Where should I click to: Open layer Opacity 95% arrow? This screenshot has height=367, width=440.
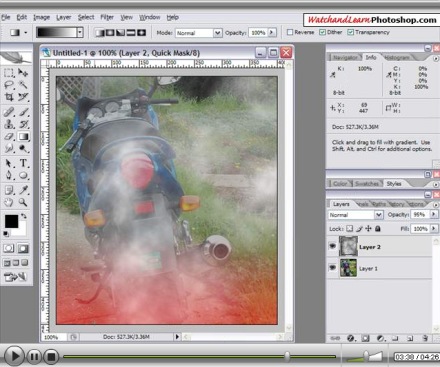pos(434,215)
